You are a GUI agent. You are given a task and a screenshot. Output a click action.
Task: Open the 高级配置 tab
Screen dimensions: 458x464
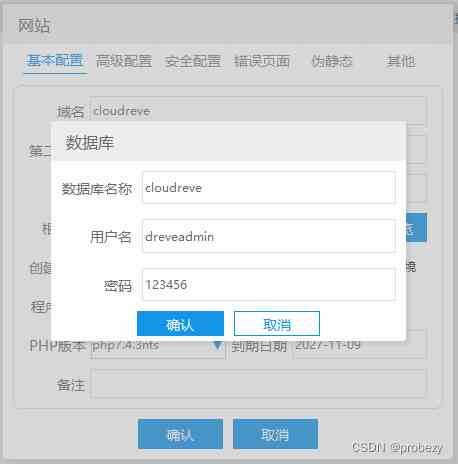click(x=124, y=61)
